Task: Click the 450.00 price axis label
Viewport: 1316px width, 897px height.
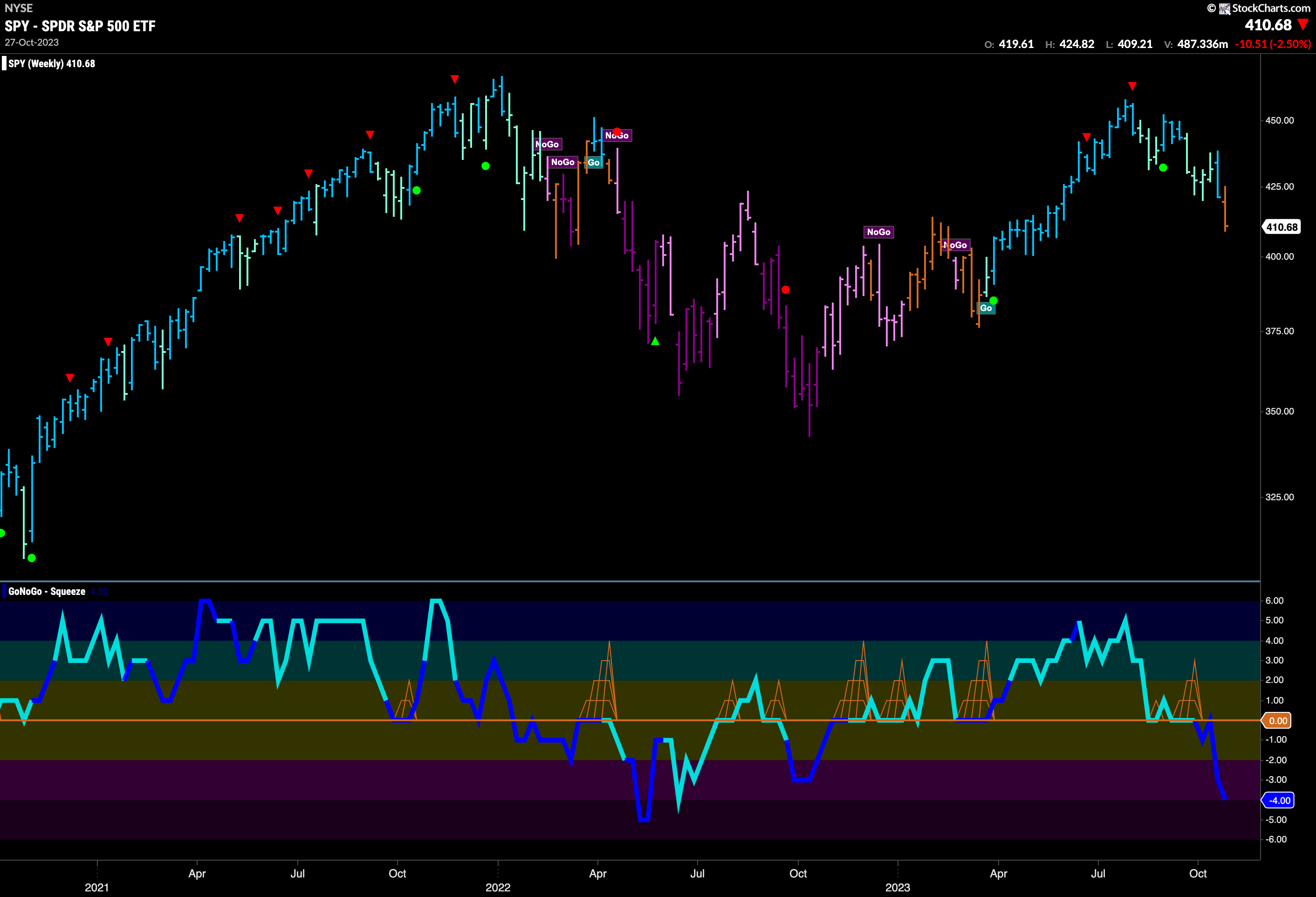Action: (1279, 121)
